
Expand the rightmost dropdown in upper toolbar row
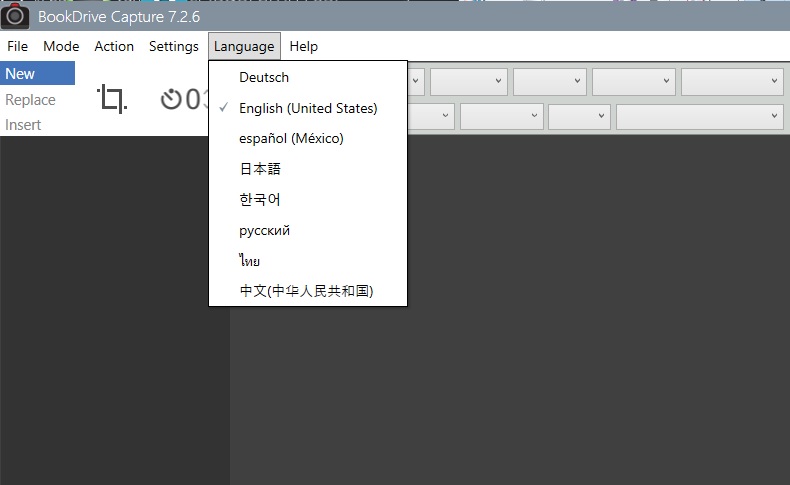732,81
